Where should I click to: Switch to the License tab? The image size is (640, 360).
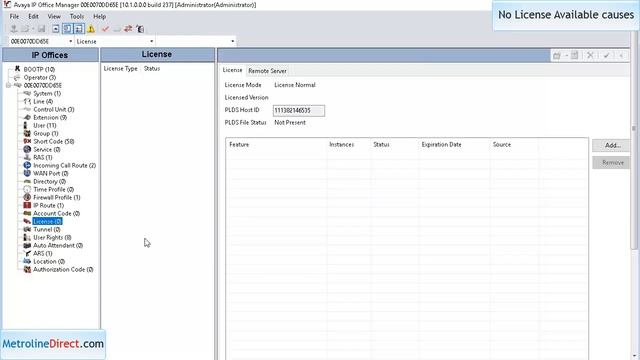click(232, 70)
